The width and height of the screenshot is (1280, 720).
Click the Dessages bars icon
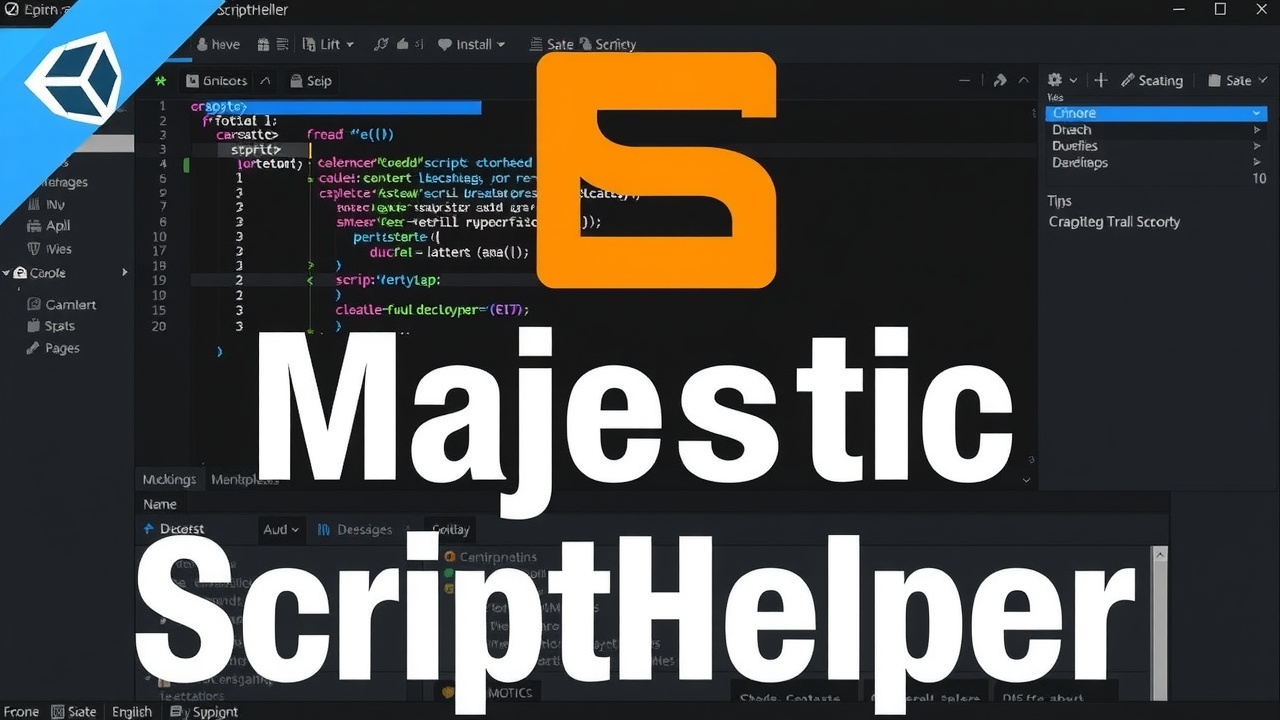pyautogui.click(x=324, y=529)
